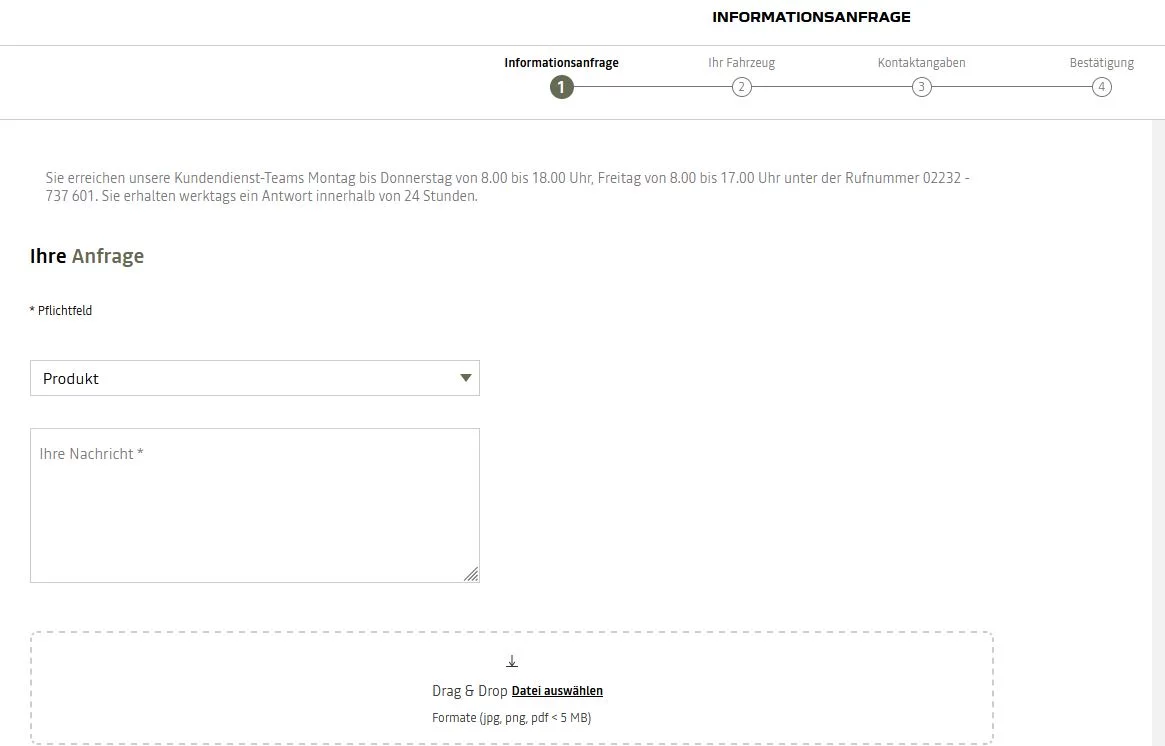This screenshot has height=746, width=1165.
Task: Select the step 3 circle indicator
Action: coord(921,87)
